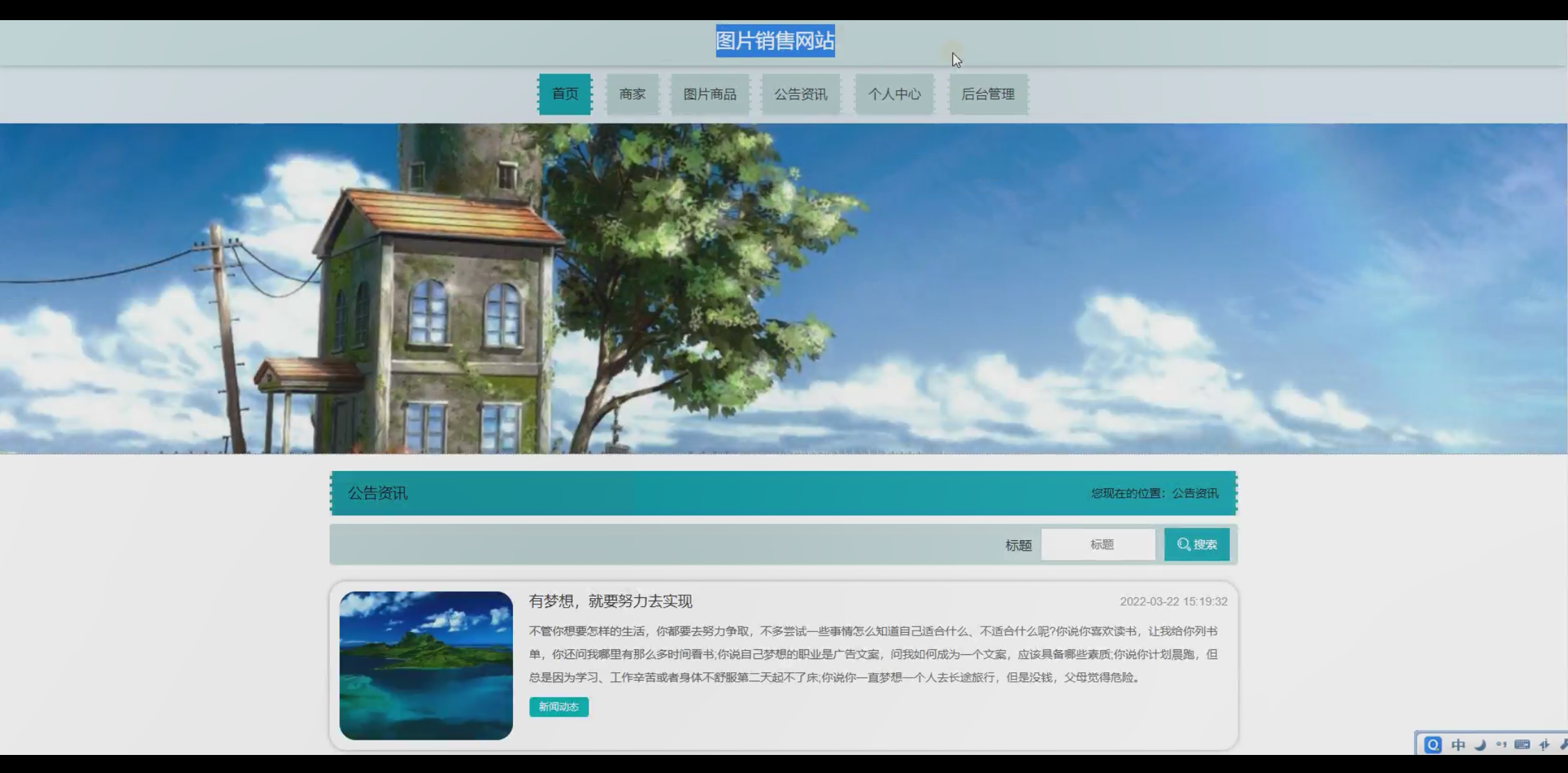
Task: Toggle the 中 Chinese/English input mode
Action: [1458, 745]
